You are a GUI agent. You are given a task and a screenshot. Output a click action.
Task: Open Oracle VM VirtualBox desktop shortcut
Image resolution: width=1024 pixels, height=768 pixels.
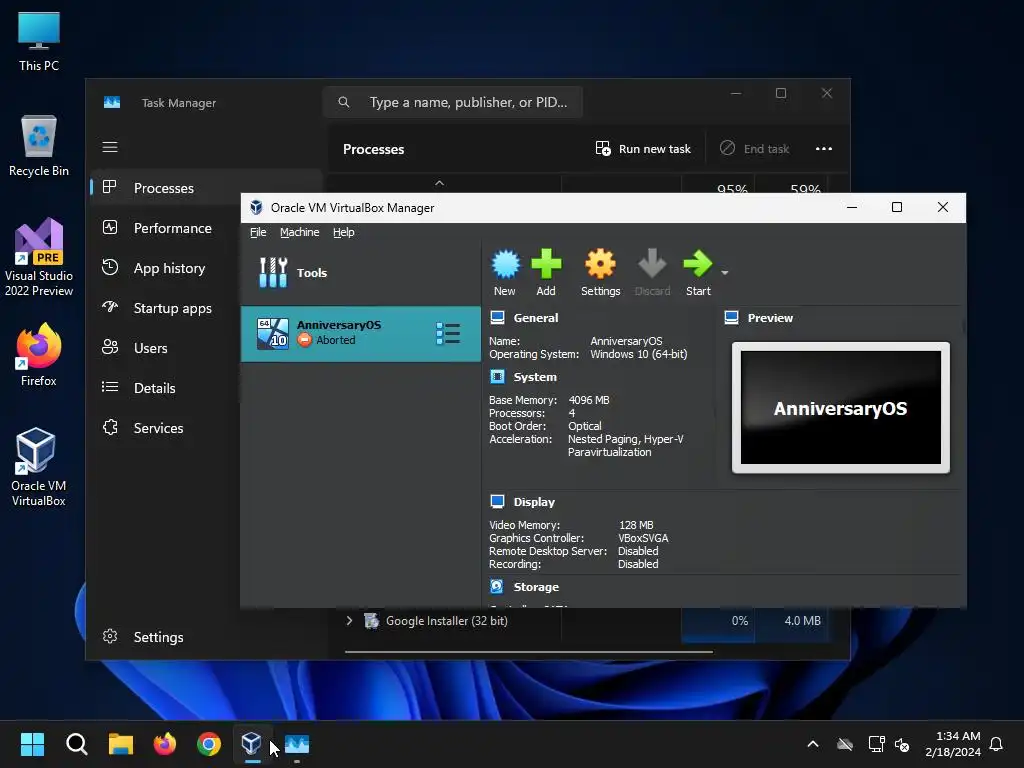39,467
